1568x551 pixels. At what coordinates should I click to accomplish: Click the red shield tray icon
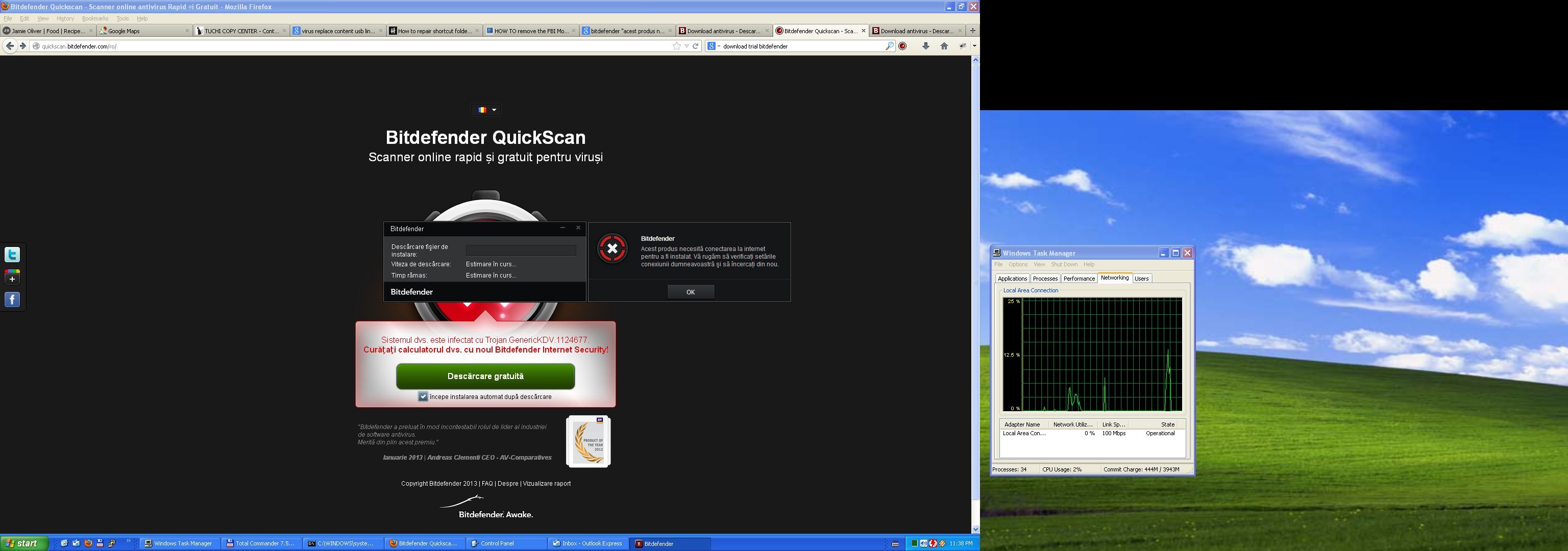(x=933, y=543)
